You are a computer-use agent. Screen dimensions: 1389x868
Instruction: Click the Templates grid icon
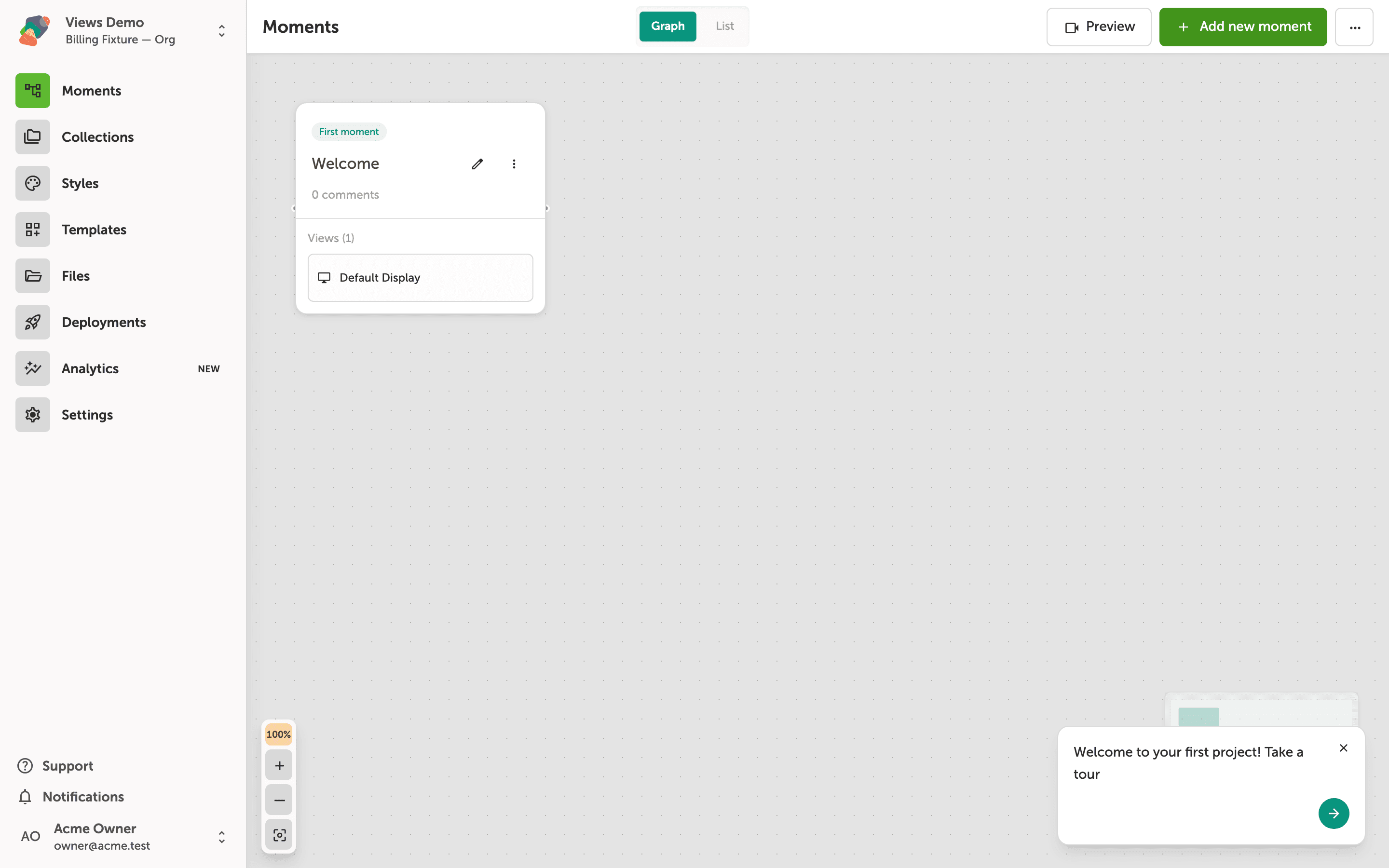coord(33,230)
